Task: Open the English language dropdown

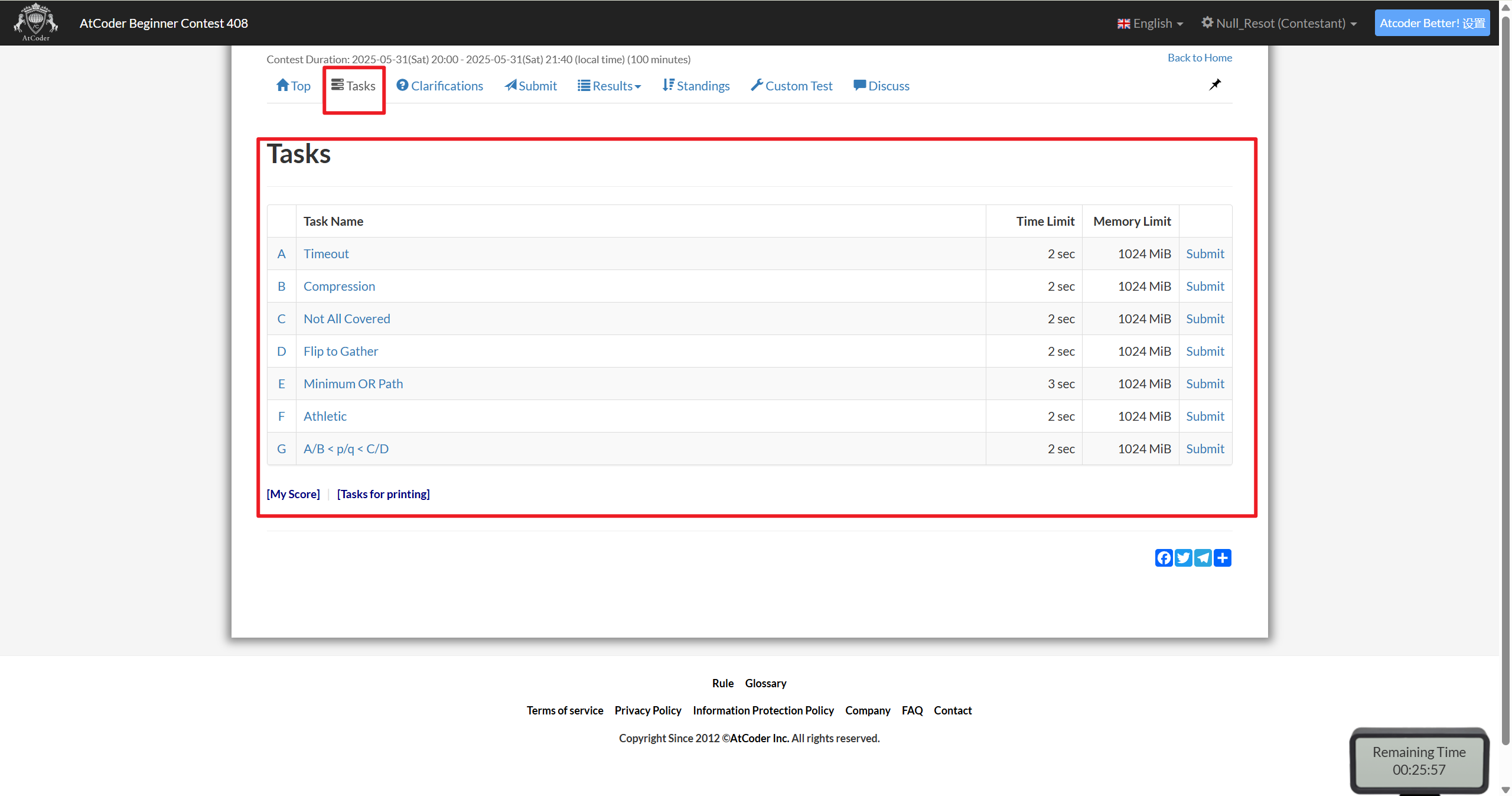Action: click(1148, 23)
